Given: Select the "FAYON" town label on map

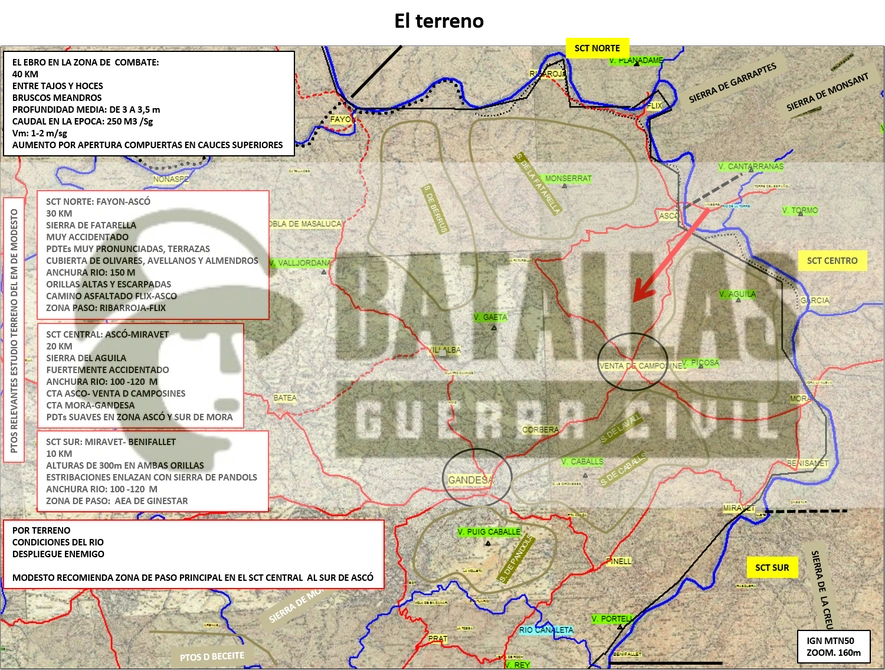Looking at the screenshot, I should [340, 120].
